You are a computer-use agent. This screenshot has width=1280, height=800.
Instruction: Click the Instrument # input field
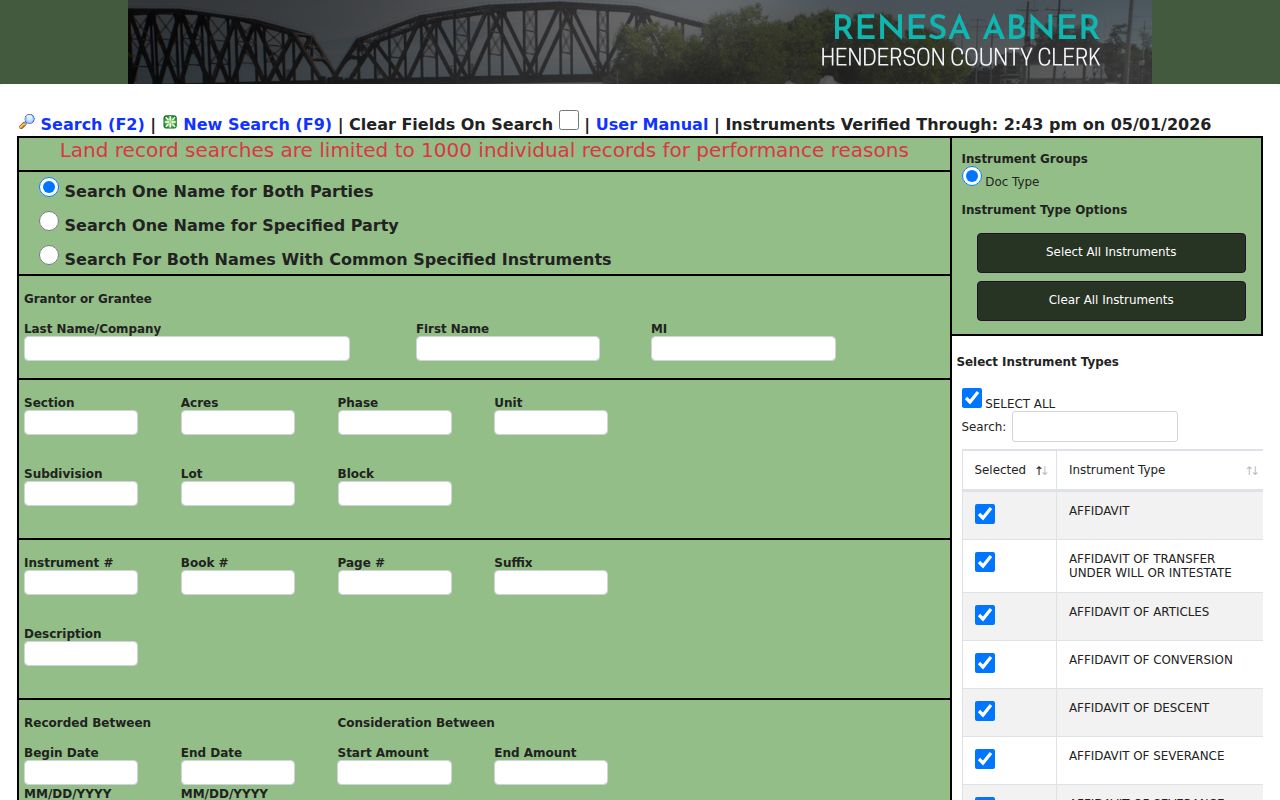pos(81,582)
